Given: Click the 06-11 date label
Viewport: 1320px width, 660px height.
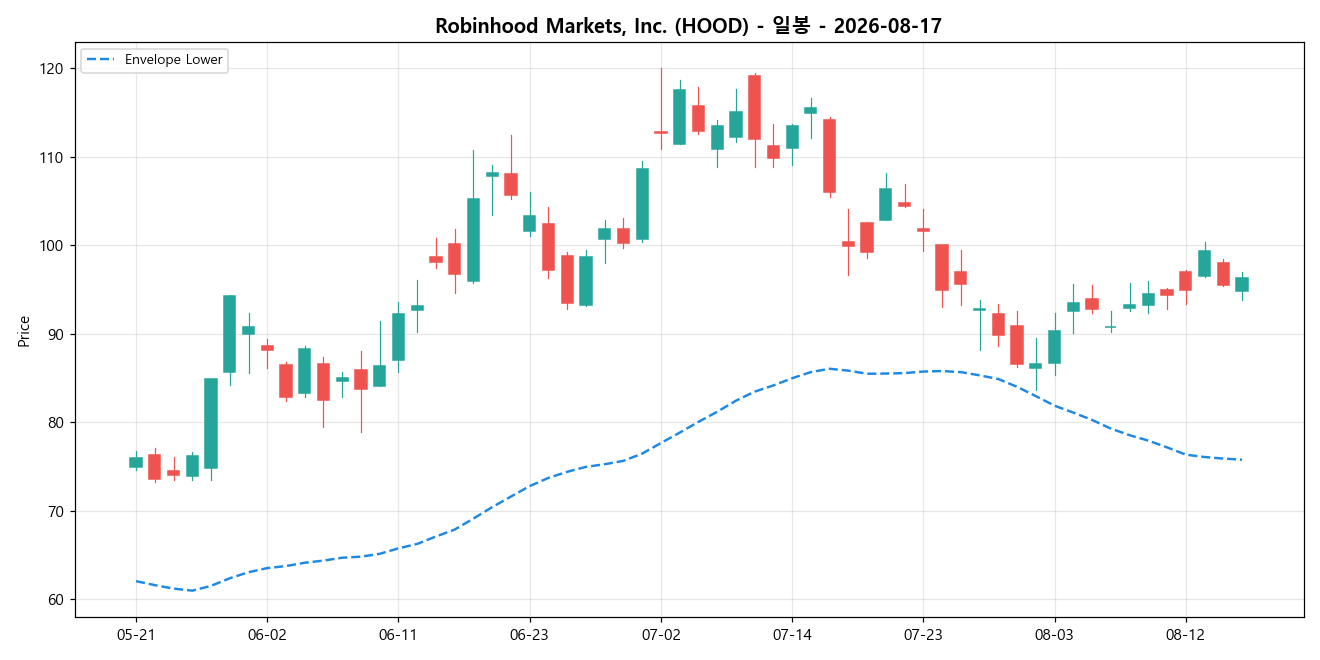Looking at the screenshot, I should (398, 635).
